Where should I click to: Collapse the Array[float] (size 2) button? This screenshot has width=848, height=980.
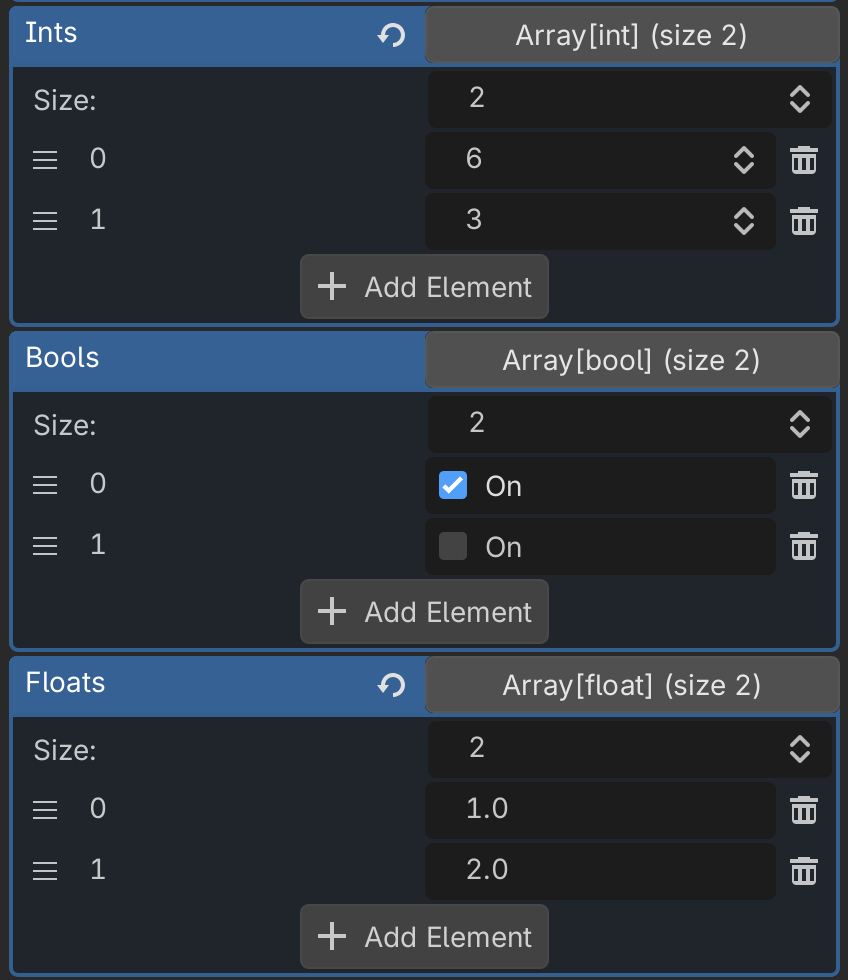pos(631,685)
